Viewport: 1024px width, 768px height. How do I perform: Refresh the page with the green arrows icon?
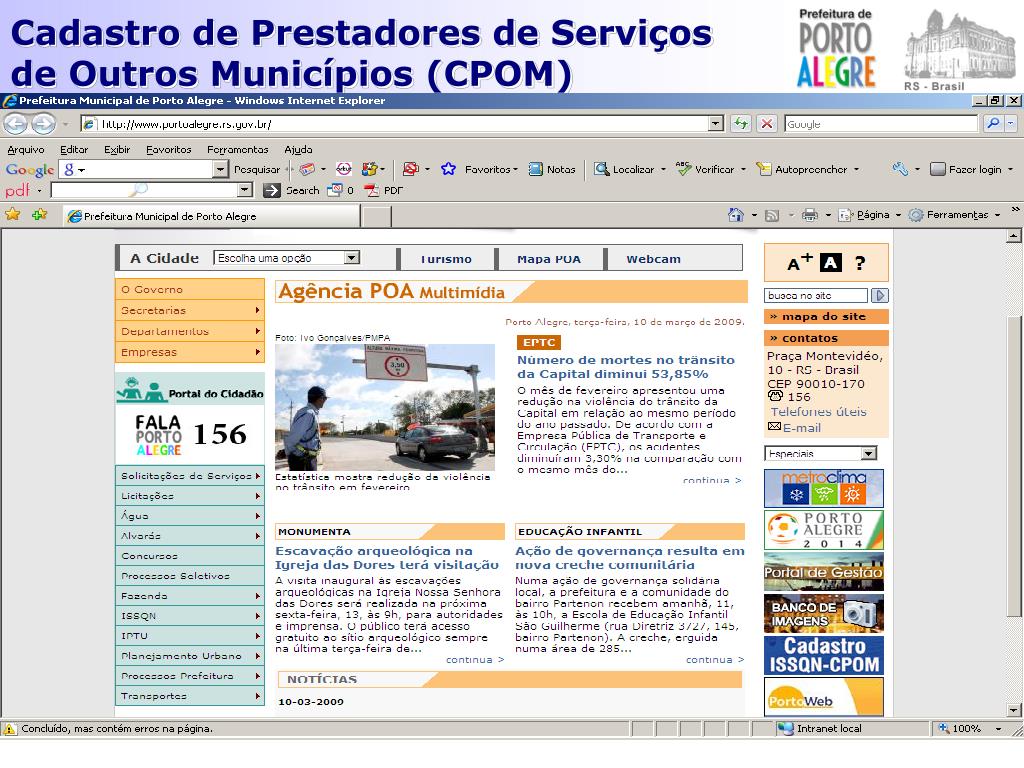tap(740, 123)
